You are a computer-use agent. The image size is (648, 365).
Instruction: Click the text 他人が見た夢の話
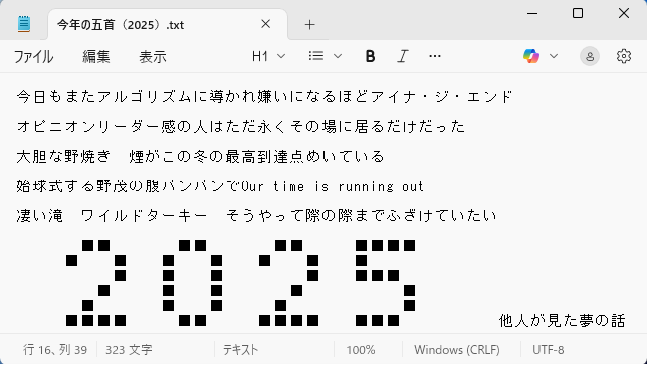(562, 321)
